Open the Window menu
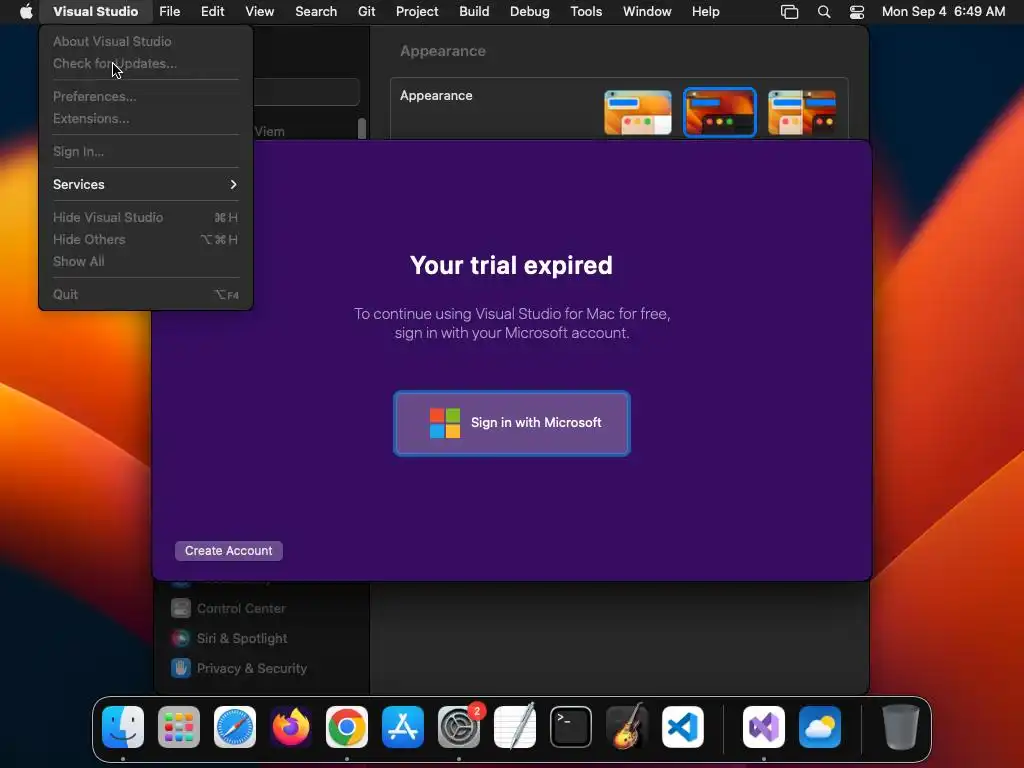1024x768 pixels. (647, 12)
